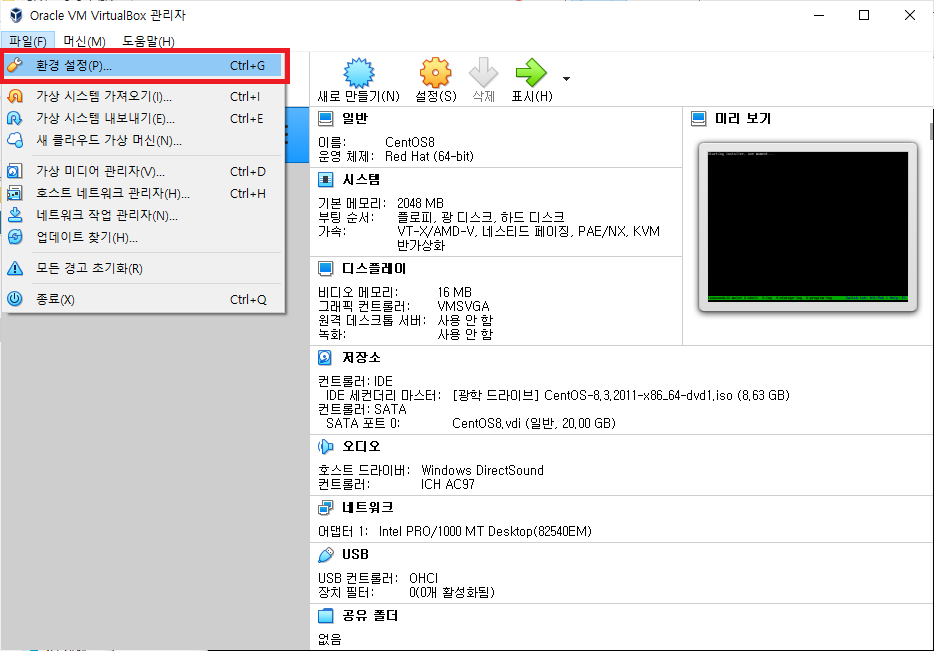
Task: Click the import appliance icon beside 가상 시스템 가져오기
Action: click(15, 96)
